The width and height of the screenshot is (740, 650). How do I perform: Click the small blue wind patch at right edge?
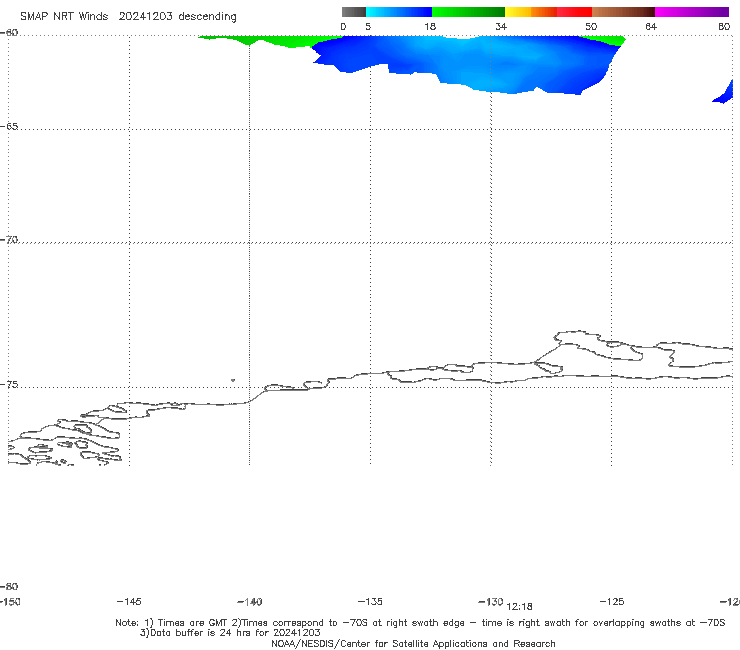tap(724, 92)
